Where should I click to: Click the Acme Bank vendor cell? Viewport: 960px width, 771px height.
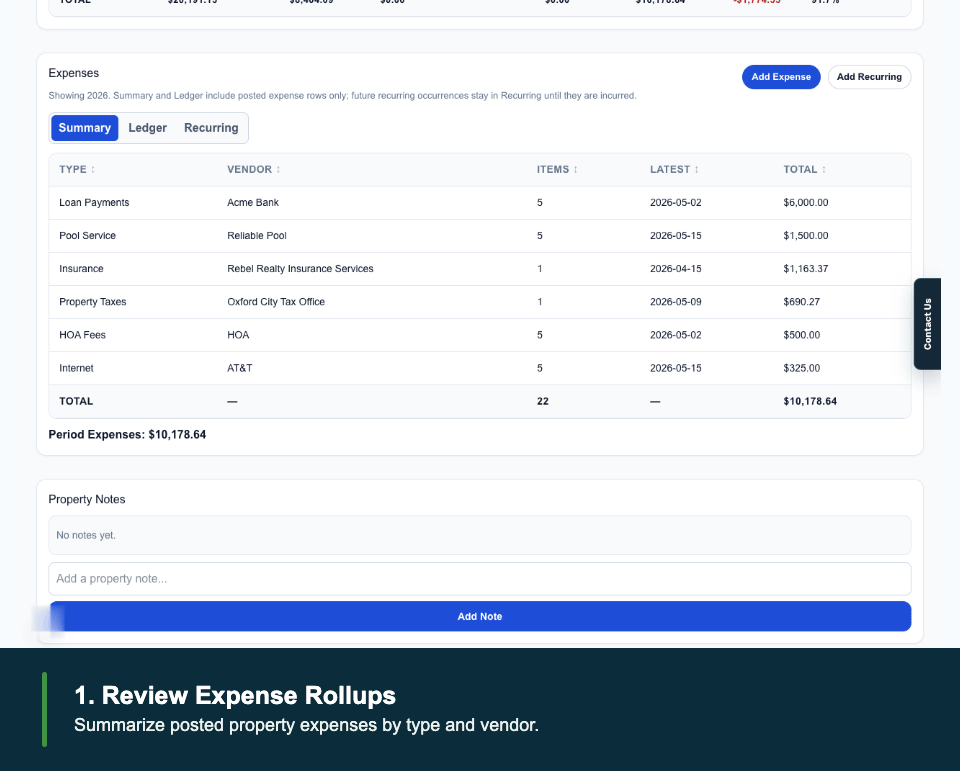(x=253, y=203)
